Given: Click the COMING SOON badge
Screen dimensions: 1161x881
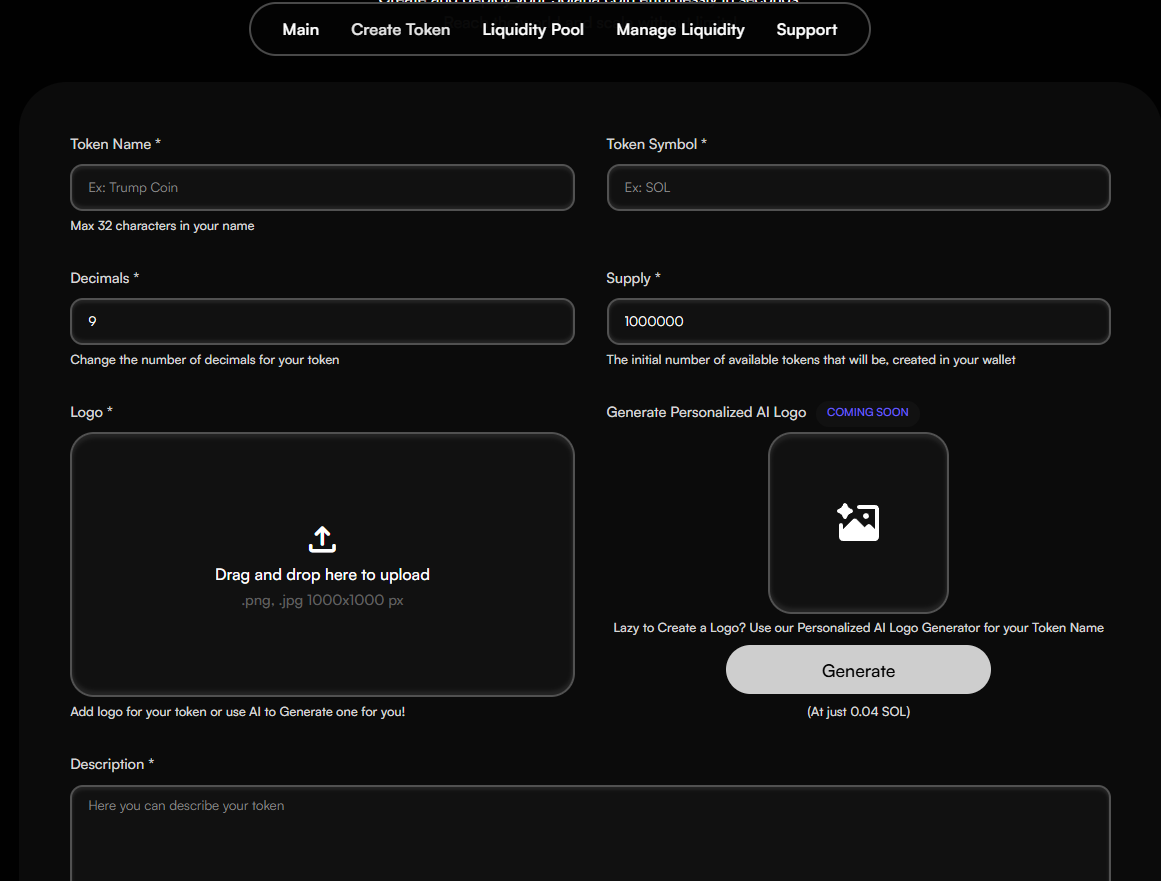Looking at the screenshot, I should 867,412.
